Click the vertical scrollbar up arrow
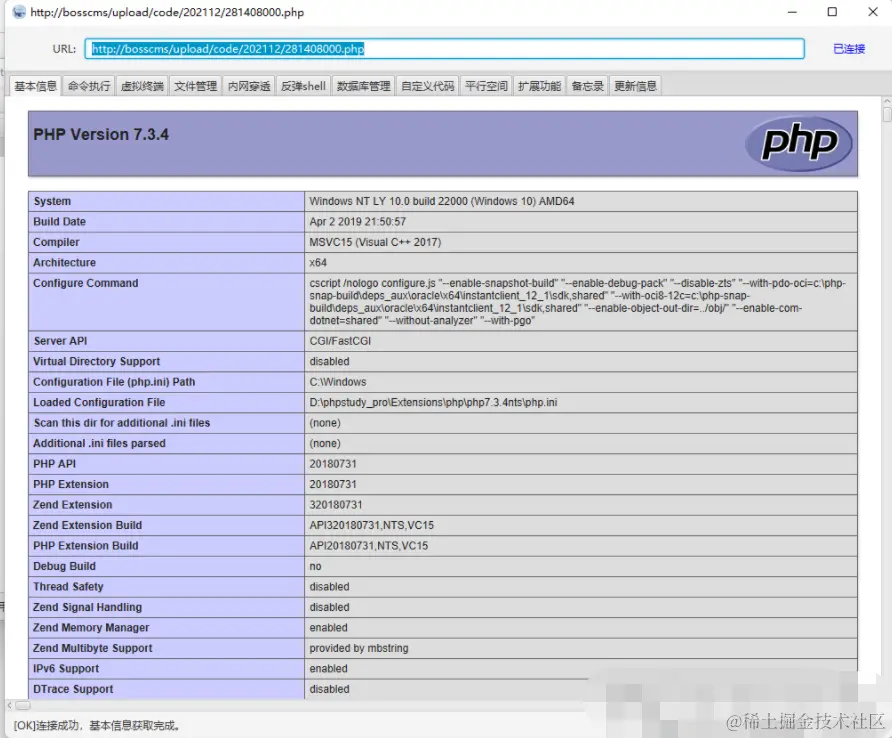 pyautogui.click(x=887, y=101)
